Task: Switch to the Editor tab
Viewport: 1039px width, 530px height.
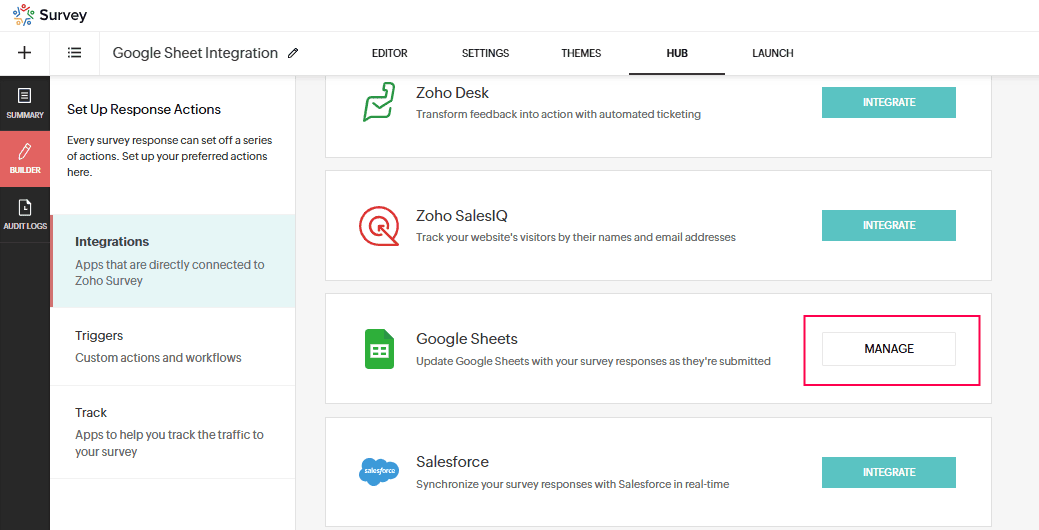Action: coord(389,53)
